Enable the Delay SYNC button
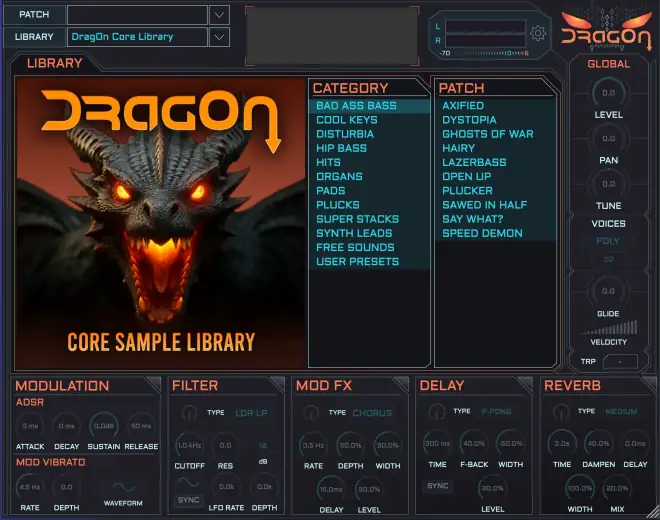660x520 pixels. coord(437,485)
